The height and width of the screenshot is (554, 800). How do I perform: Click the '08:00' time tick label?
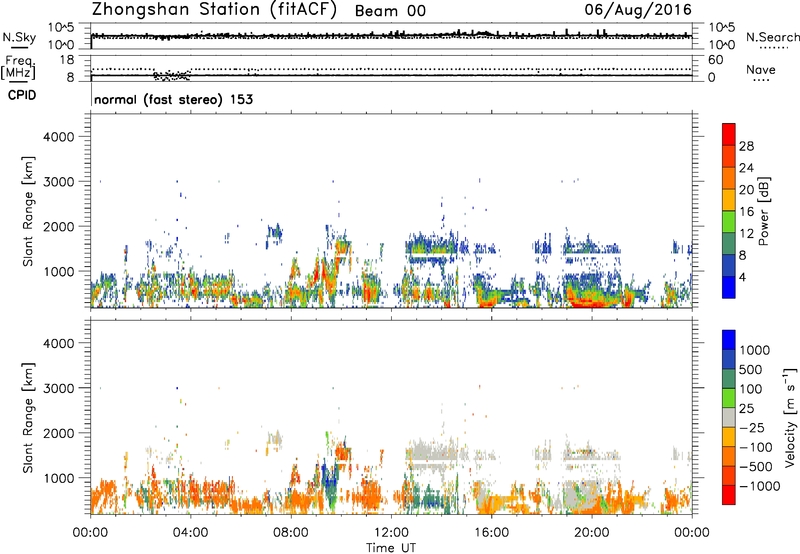click(x=290, y=533)
